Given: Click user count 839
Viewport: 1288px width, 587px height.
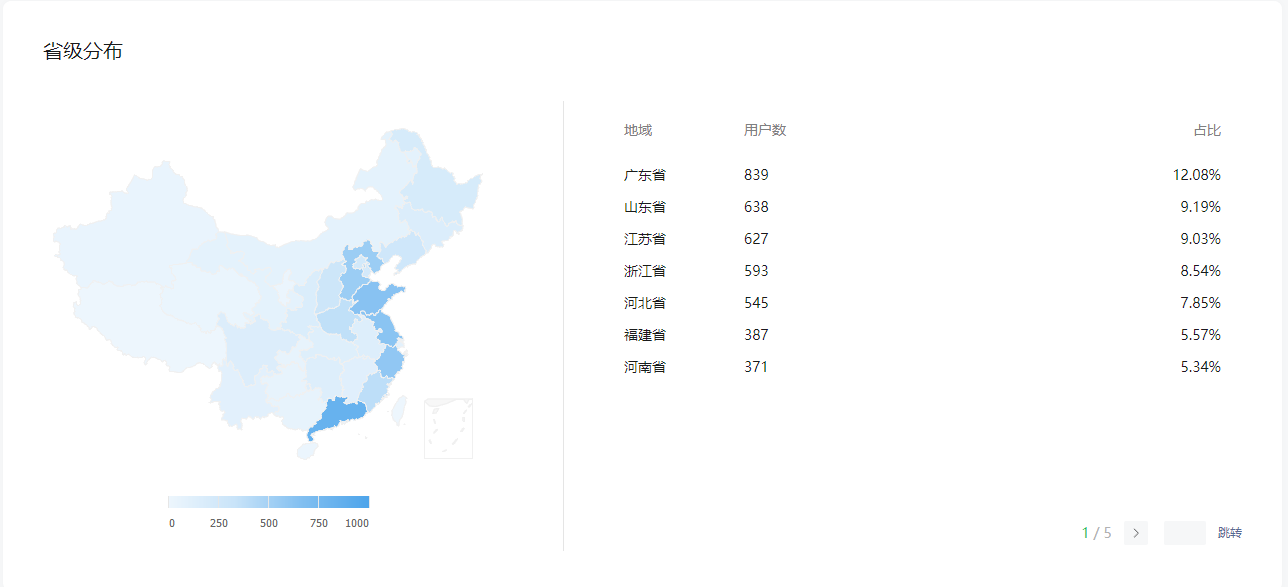Looking at the screenshot, I should (x=756, y=175).
